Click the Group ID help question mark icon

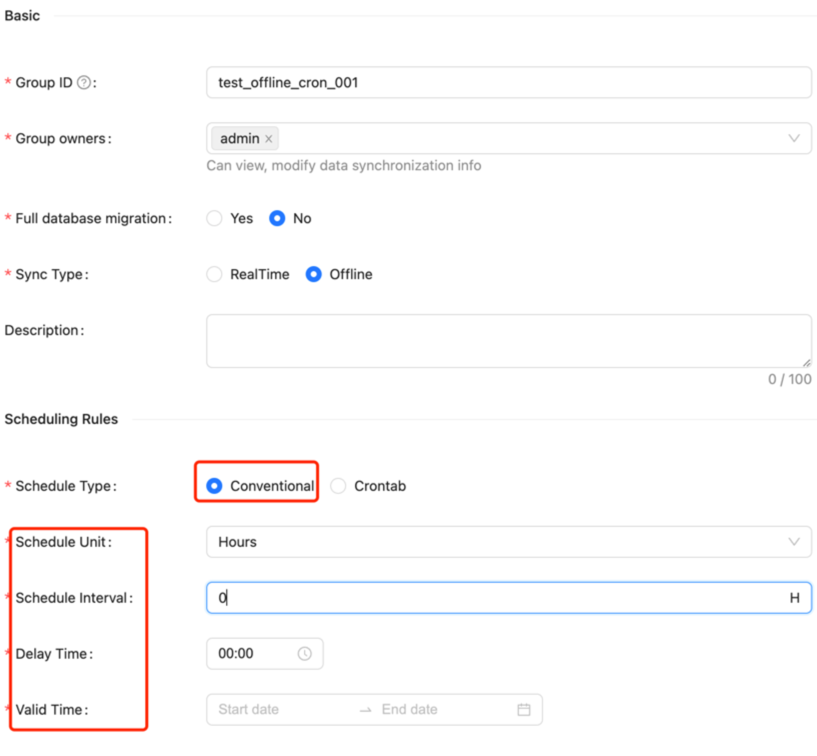84,83
